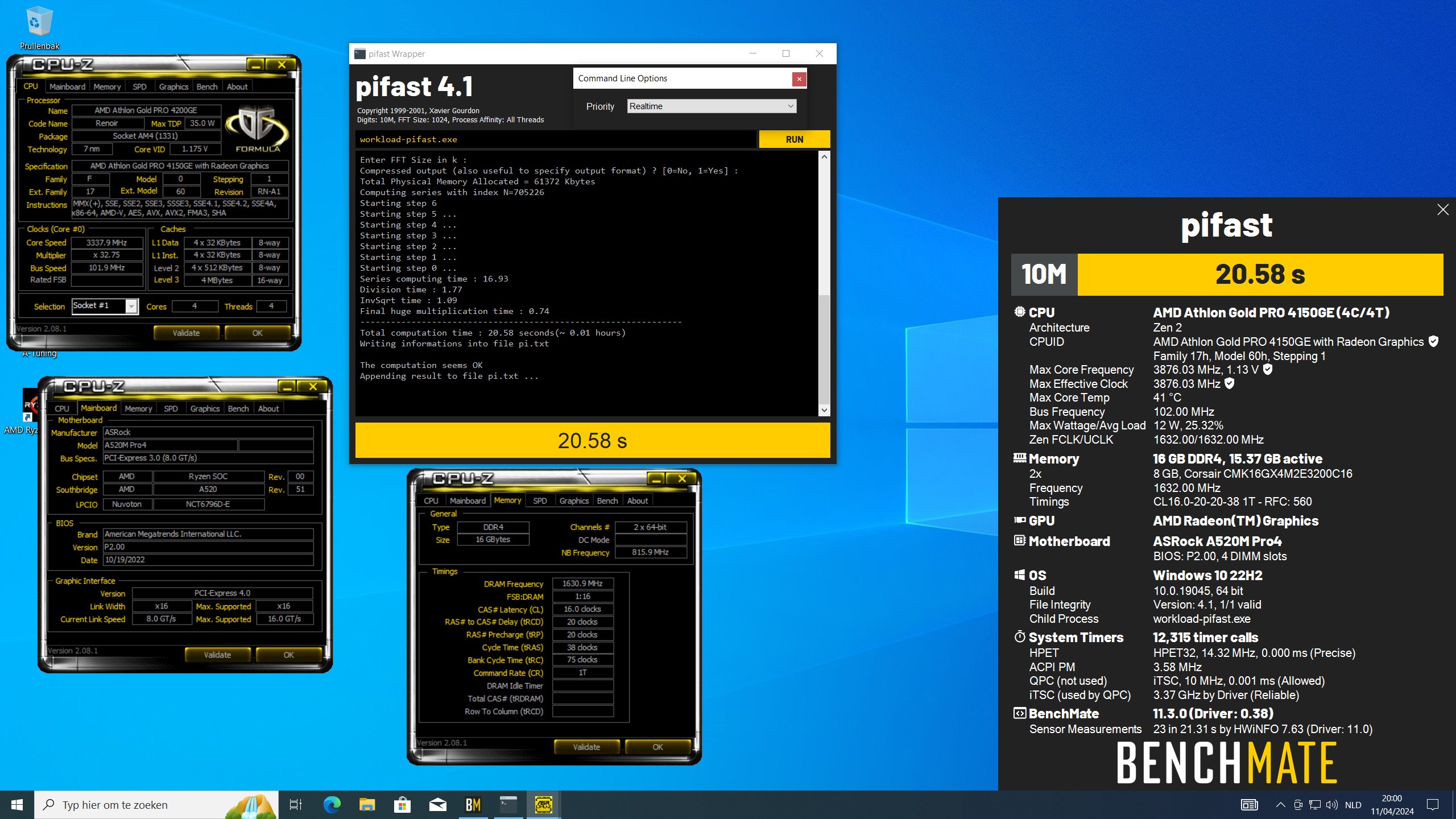Screen dimensions: 1456x819
Task: Switch to Memory tab in top CPU-Z window
Action: 107,87
